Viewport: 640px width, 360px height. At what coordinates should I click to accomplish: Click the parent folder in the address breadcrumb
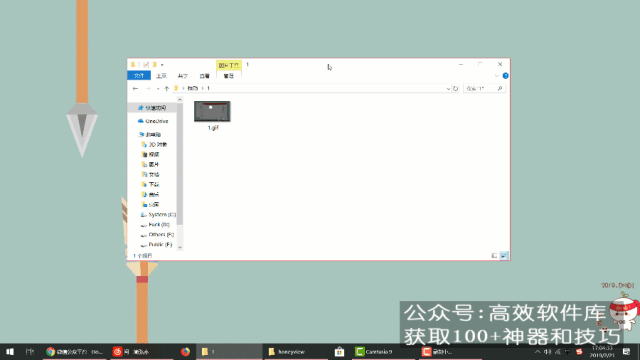click(192, 88)
